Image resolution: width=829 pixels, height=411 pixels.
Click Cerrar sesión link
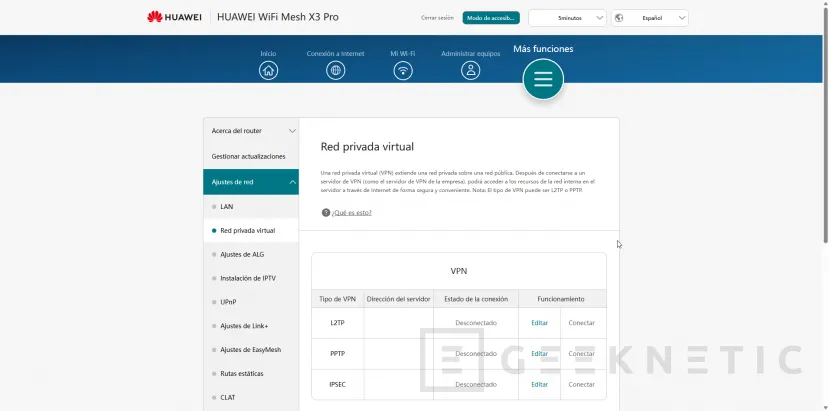click(x=437, y=18)
